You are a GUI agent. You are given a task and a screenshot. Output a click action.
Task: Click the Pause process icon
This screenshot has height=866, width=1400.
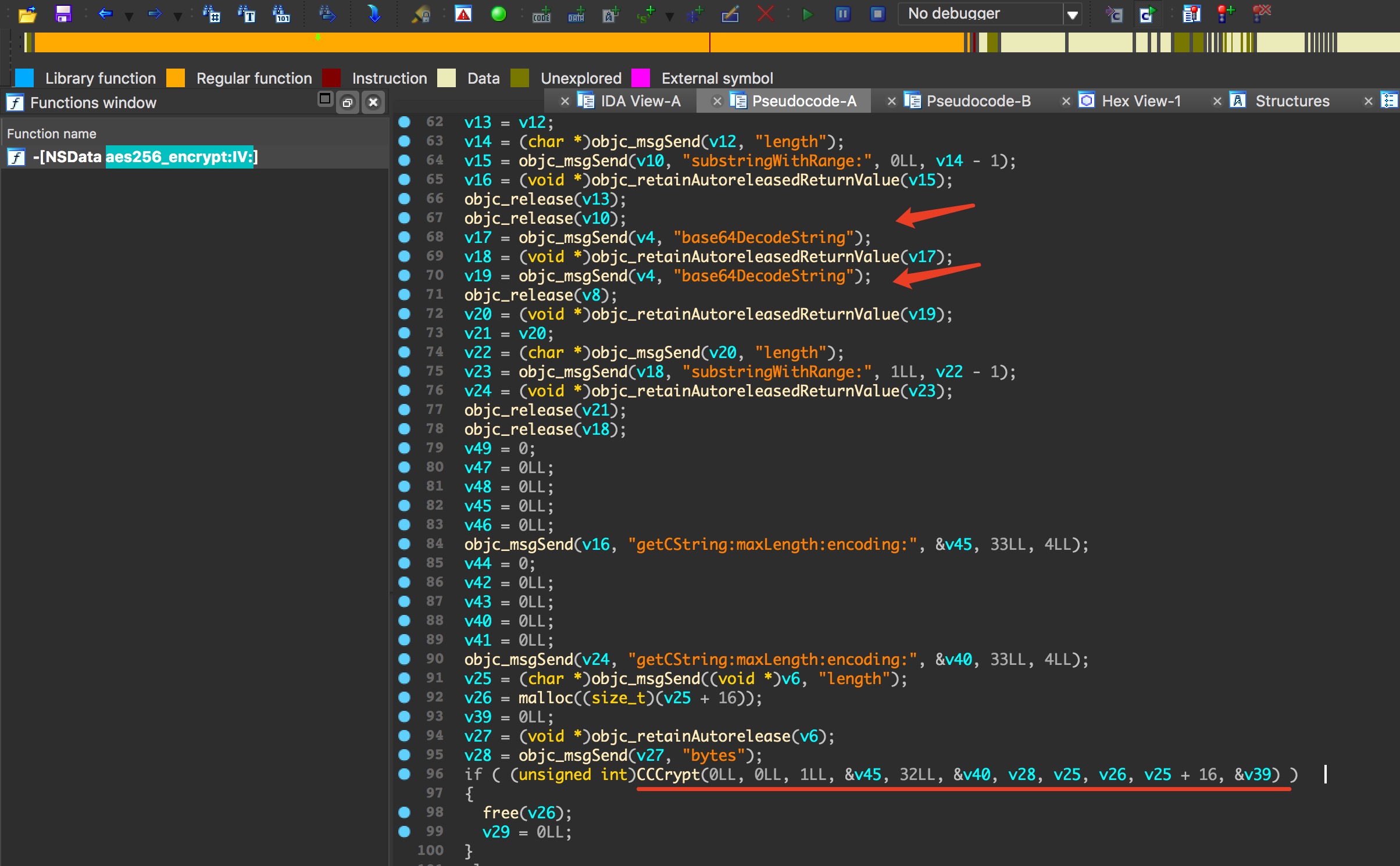[842, 14]
